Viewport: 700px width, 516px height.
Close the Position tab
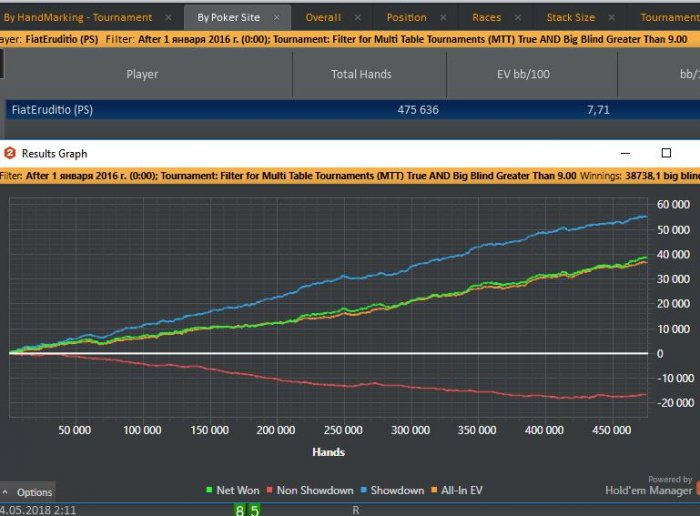point(443,17)
